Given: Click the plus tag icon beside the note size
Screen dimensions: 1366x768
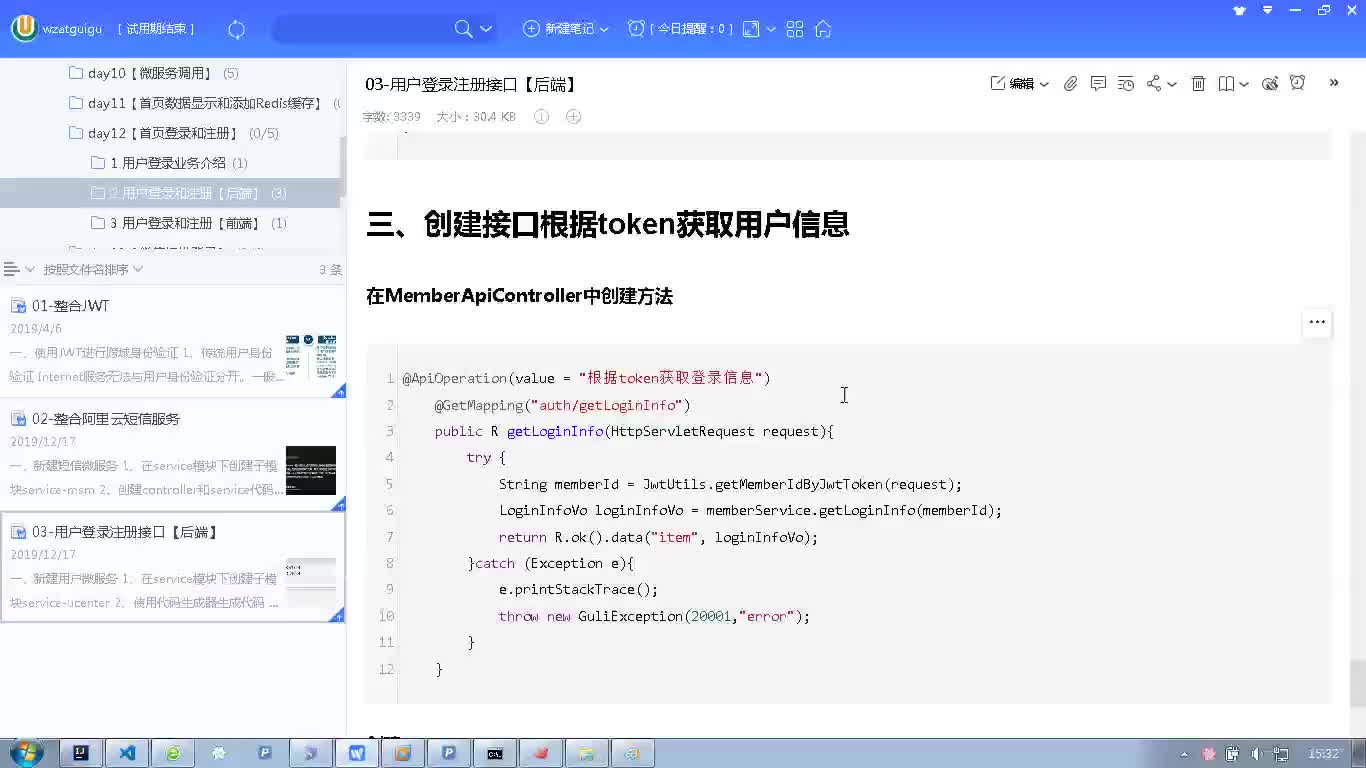Looking at the screenshot, I should [x=574, y=117].
